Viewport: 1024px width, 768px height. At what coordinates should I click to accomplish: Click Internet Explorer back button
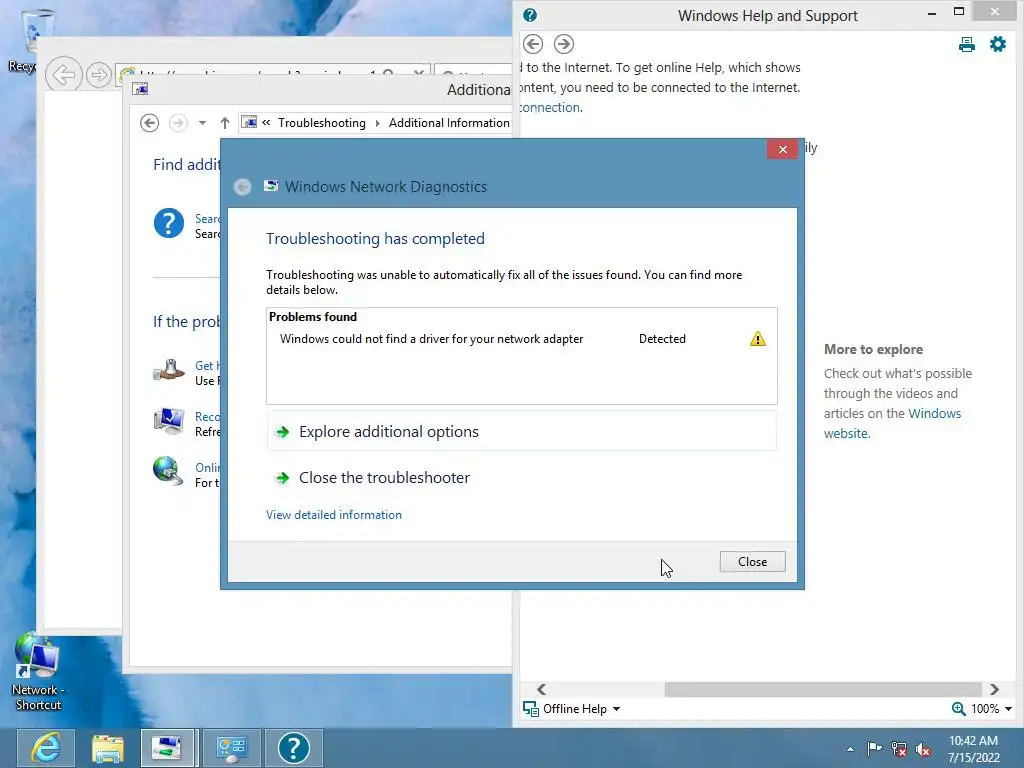pyautogui.click(x=64, y=75)
